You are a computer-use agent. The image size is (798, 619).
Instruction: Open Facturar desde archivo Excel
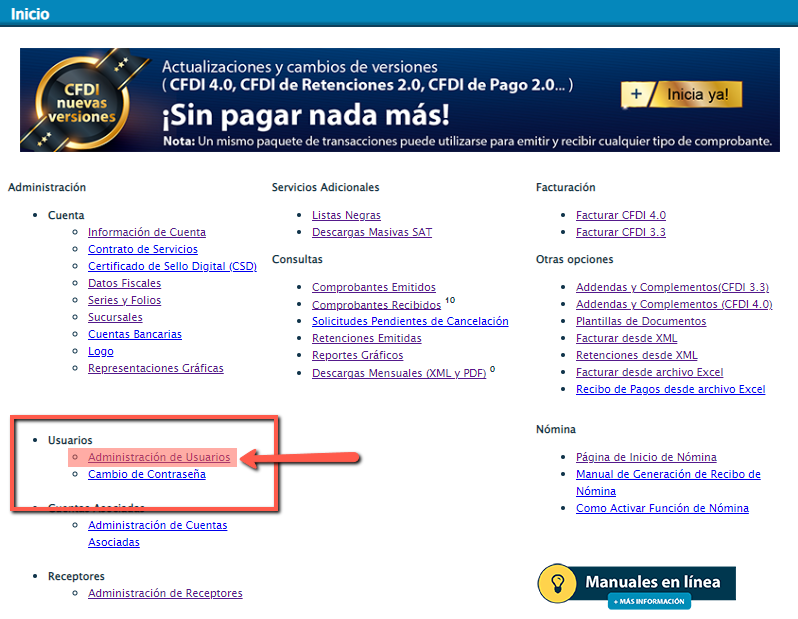pyautogui.click(x=649, y=372)
